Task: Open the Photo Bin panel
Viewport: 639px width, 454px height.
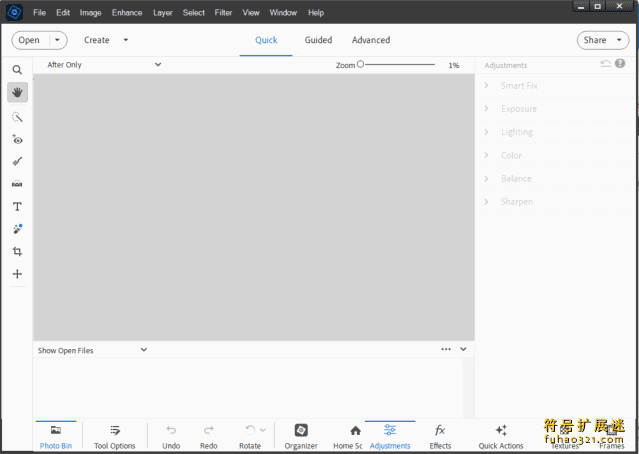Action: click(x=56, y=436)
